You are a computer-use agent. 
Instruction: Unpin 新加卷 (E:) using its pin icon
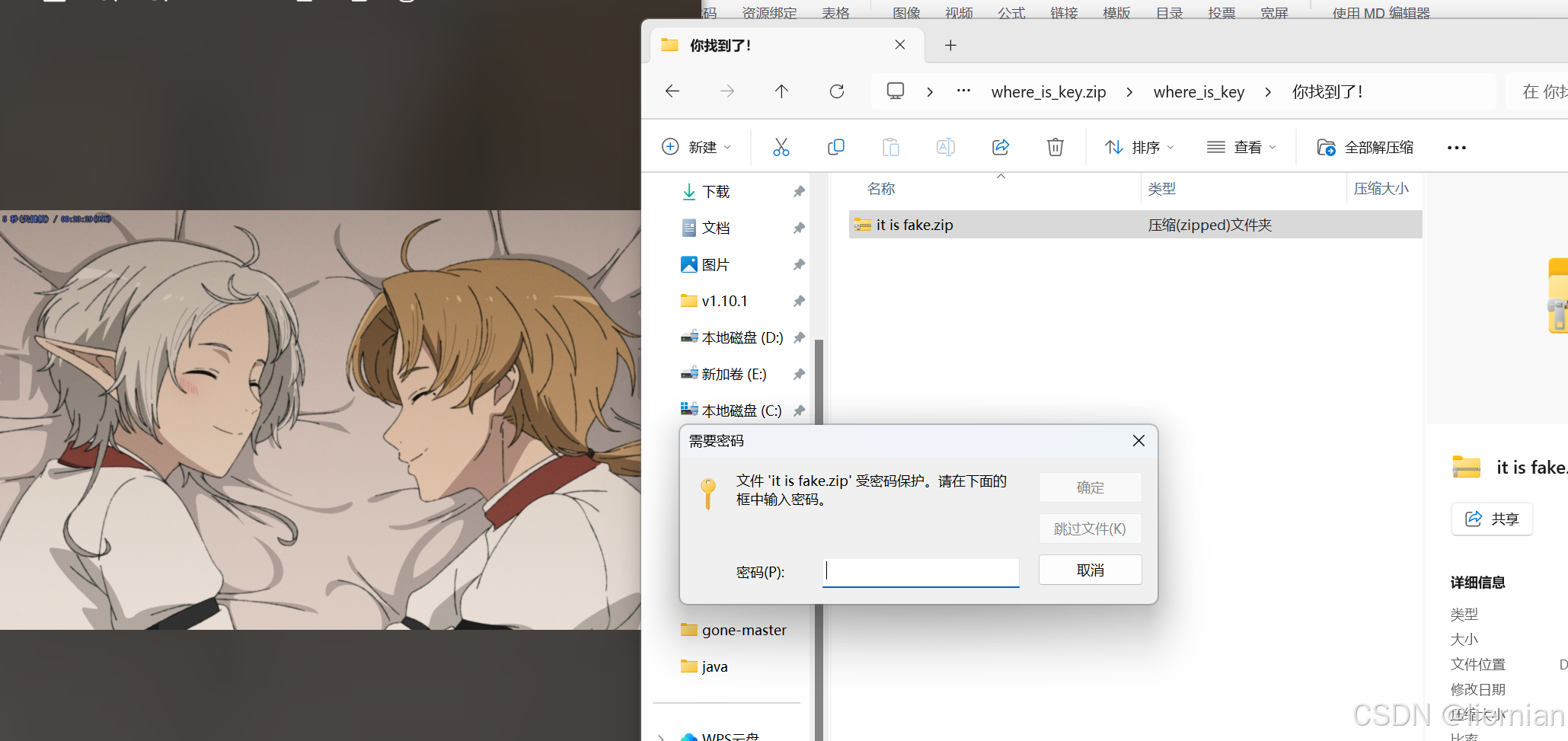tap(799, 375)
